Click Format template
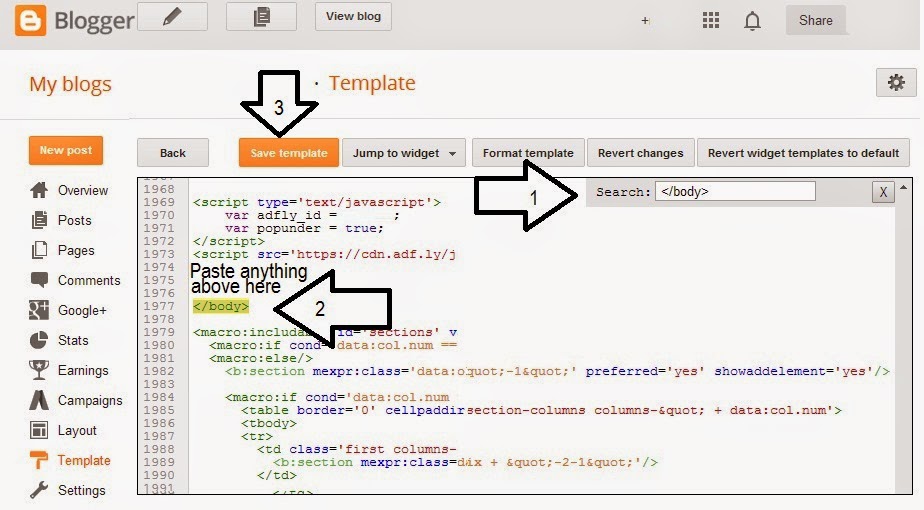The width and height of the screenshot is (924, 510). 528,153
